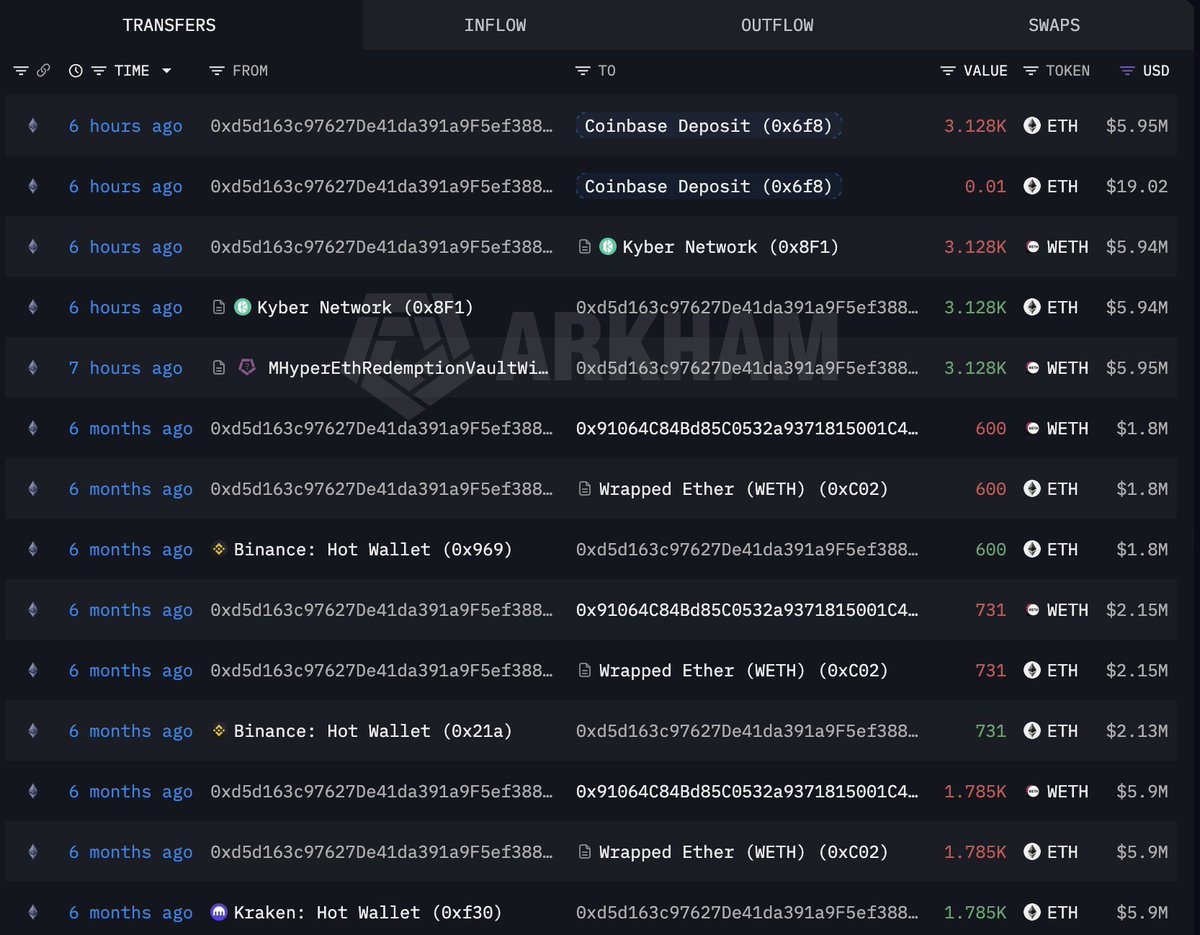Switch to the TRANSFERS tab
Image resolution: width=1200 pixels, height=935 pixels.
(169, 25)
